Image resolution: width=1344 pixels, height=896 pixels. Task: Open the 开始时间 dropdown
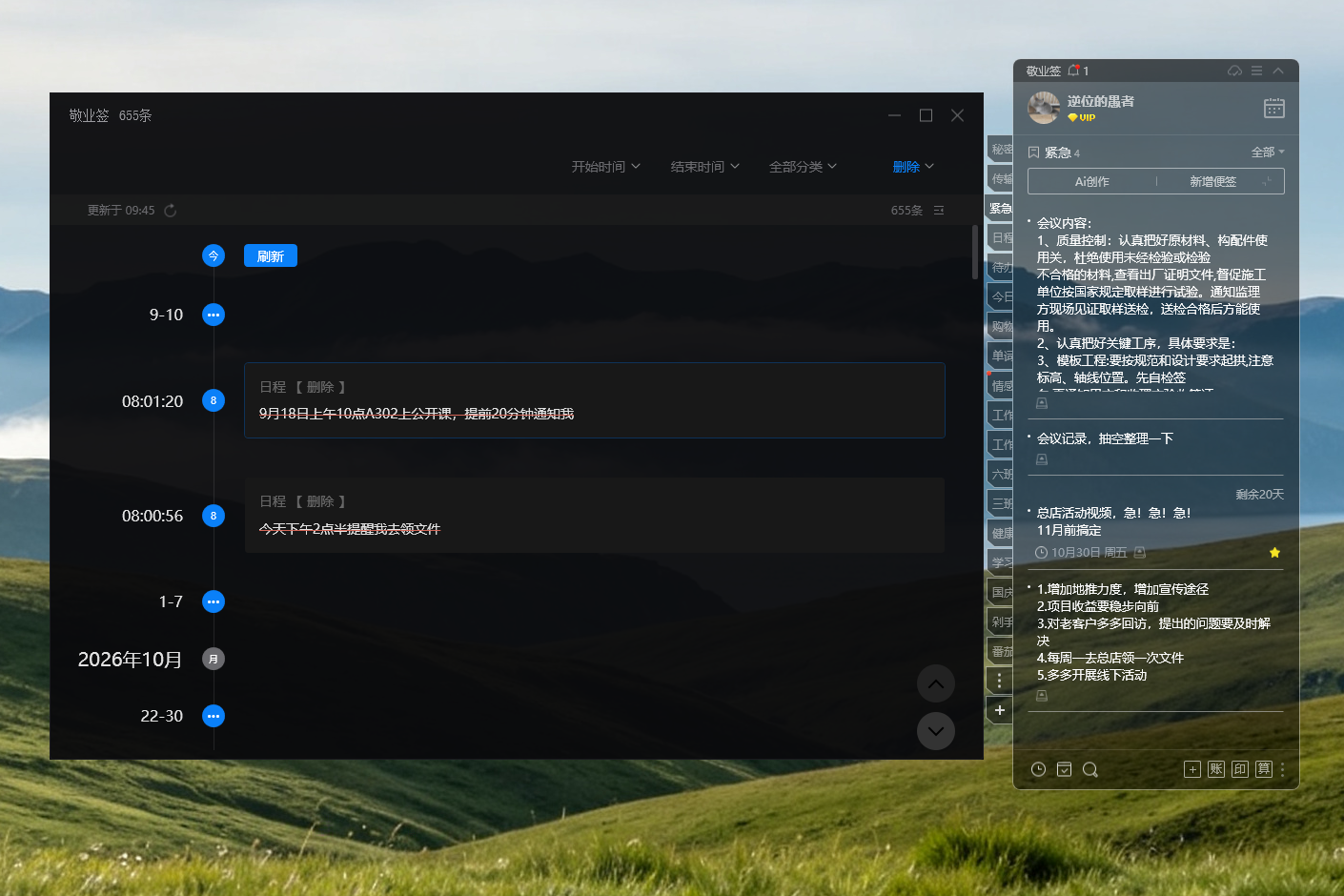(606, 167)
